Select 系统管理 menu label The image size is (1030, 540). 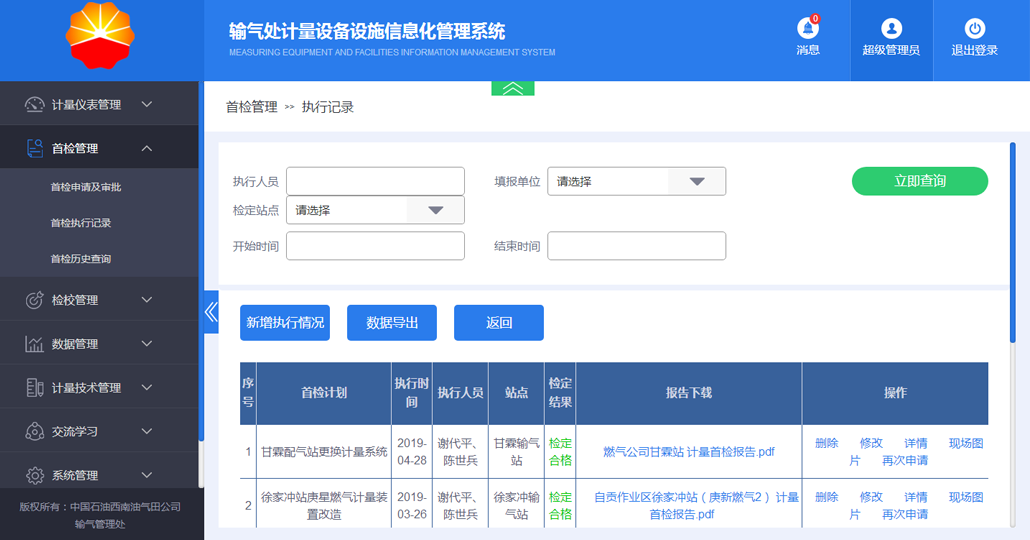click(x=75, y=476)
